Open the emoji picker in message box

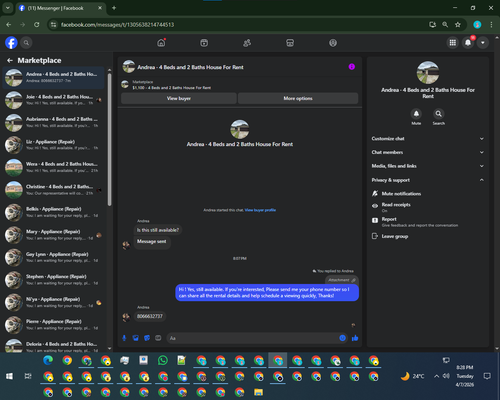point(342,338)
